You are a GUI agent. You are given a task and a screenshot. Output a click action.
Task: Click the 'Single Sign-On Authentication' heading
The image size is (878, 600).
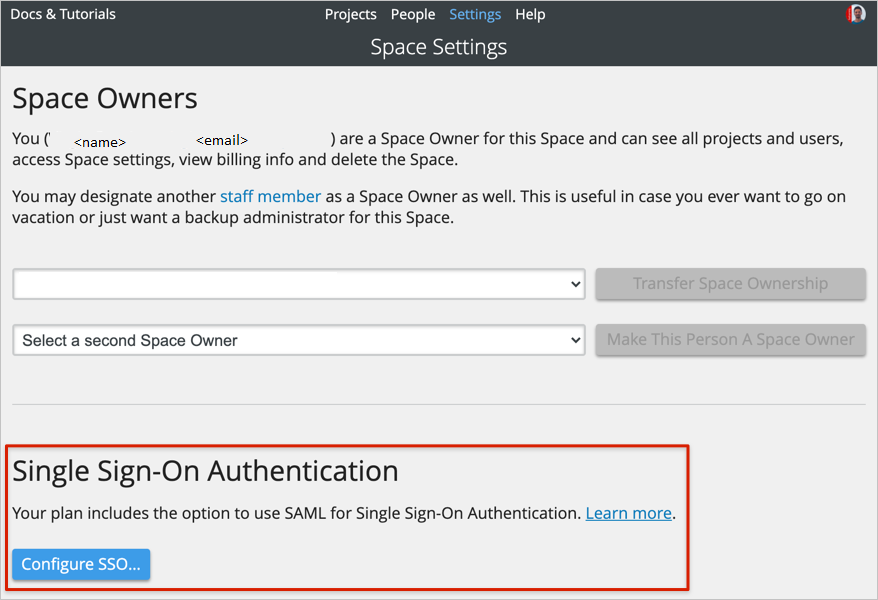[x=204, y=470]
